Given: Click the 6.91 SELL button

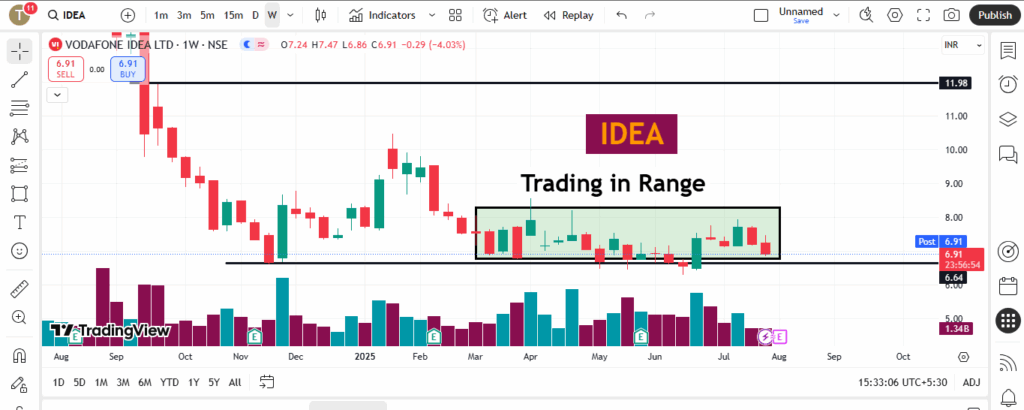Looking at the screenshot, I should pyautogui.click(x=65, y=69).
